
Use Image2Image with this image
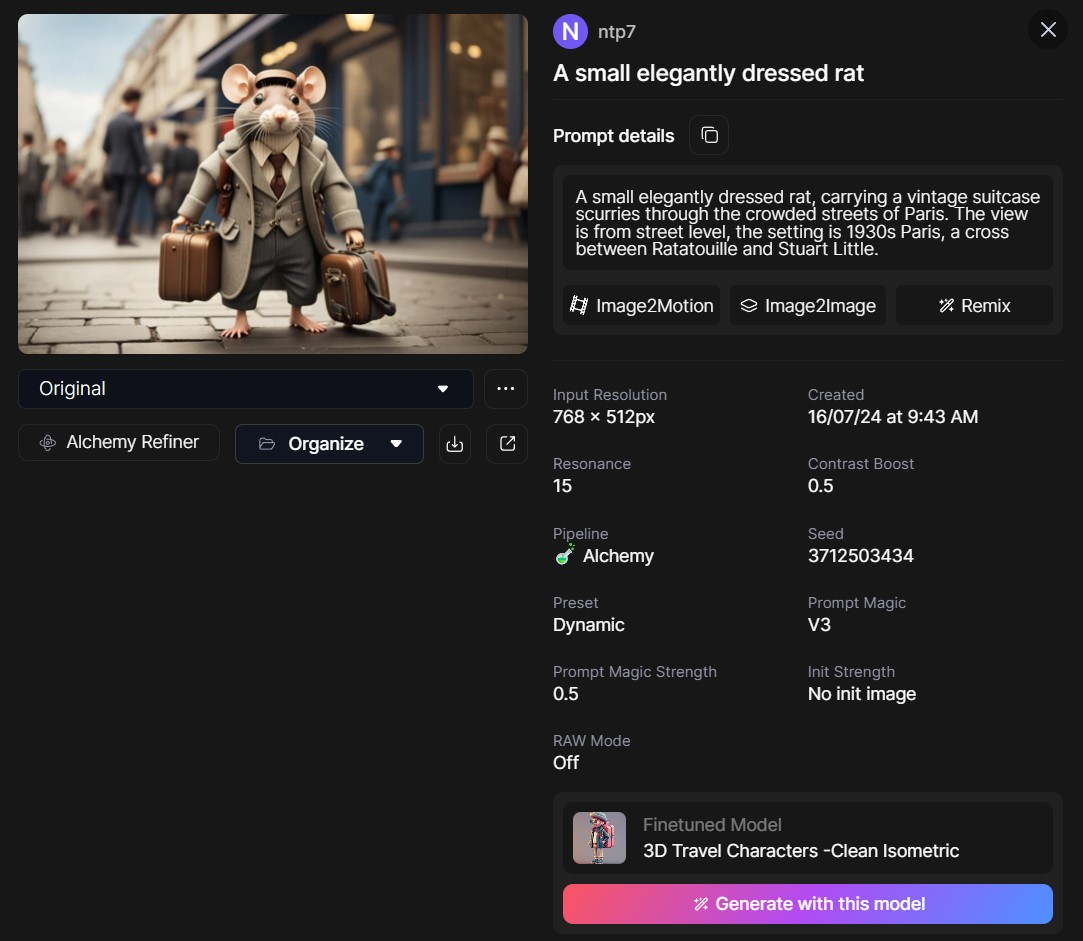[807, 305]
